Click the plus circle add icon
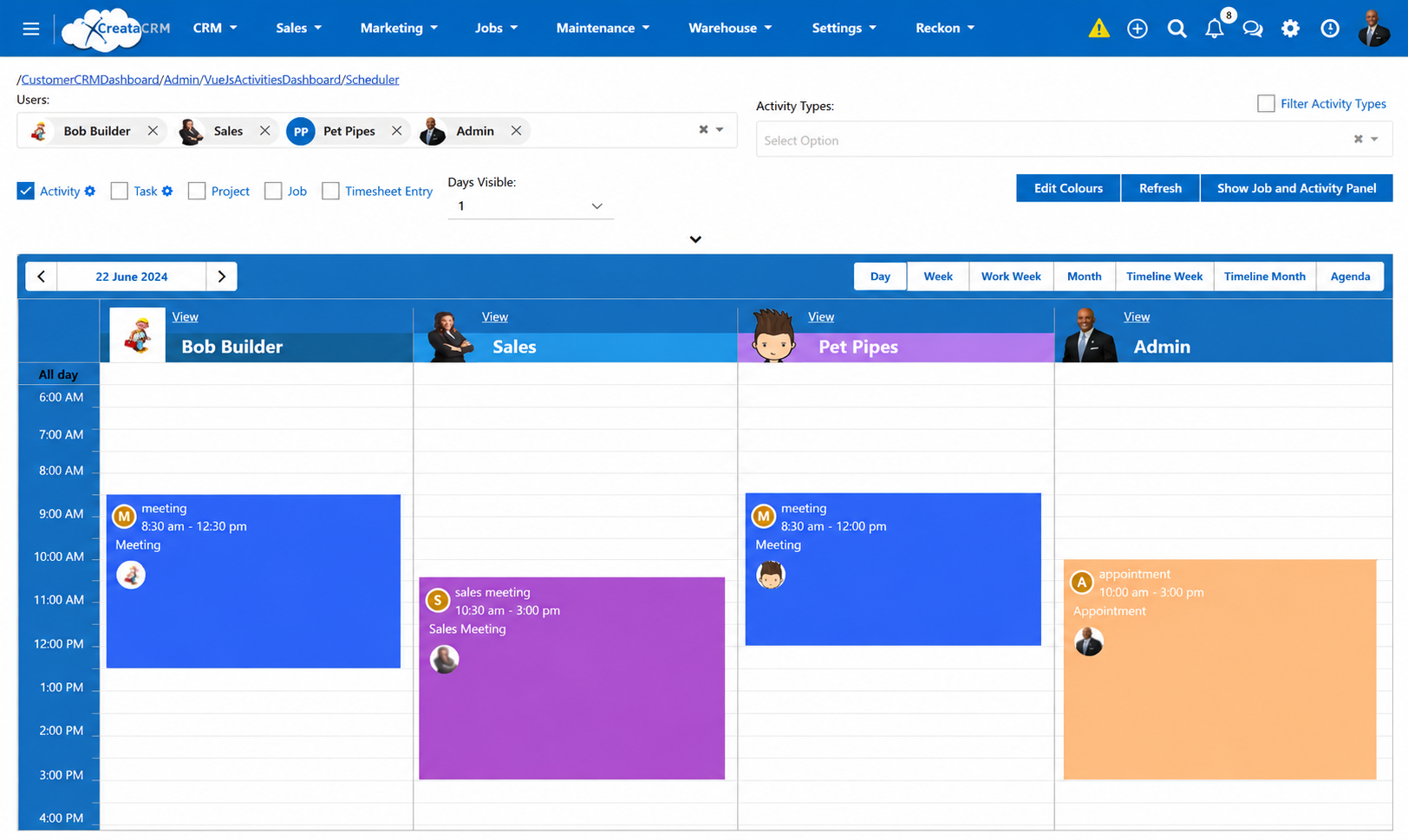Image resolution: width=1408 pixels, height=840 pixels. [x=1137, y=29]
